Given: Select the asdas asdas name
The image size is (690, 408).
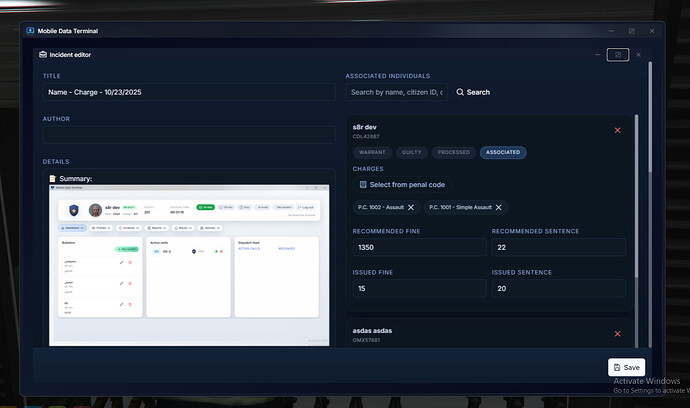Looking at the screenshot, I should tap(372, 331).
